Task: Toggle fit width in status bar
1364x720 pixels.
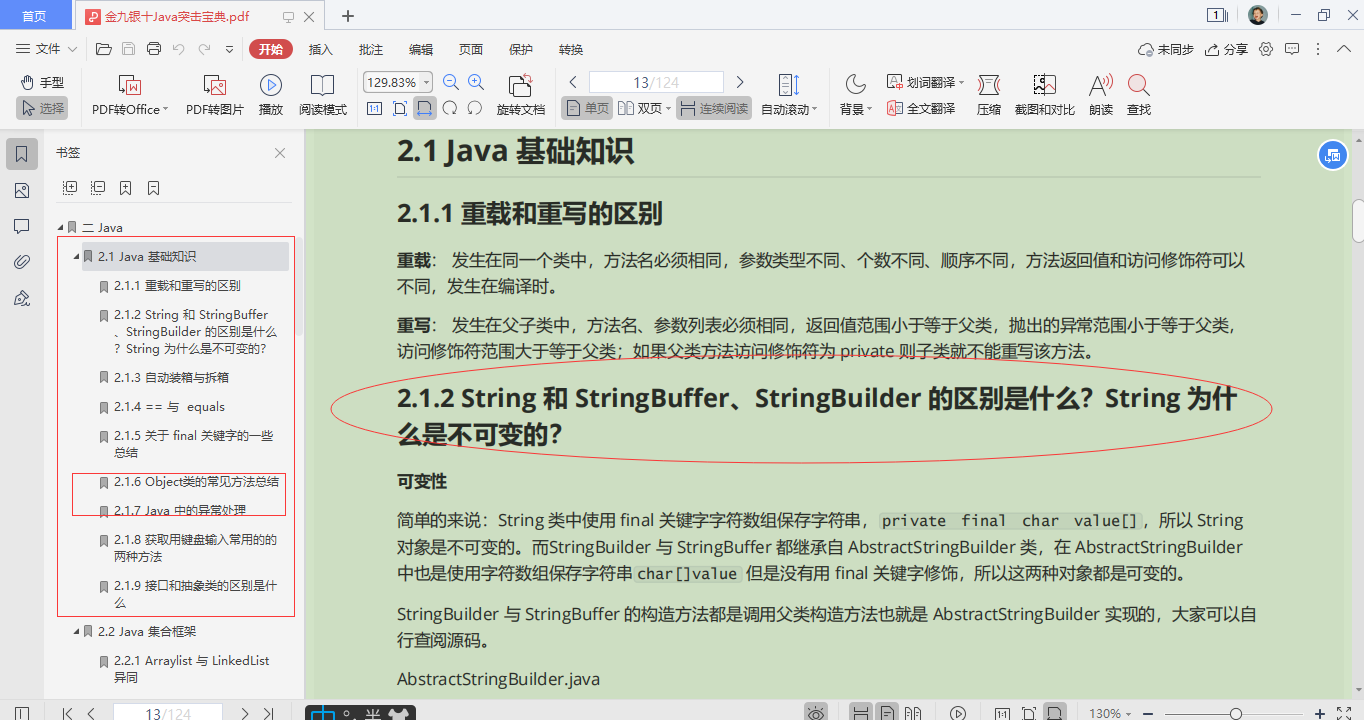Action: (x=1054, y=713)
